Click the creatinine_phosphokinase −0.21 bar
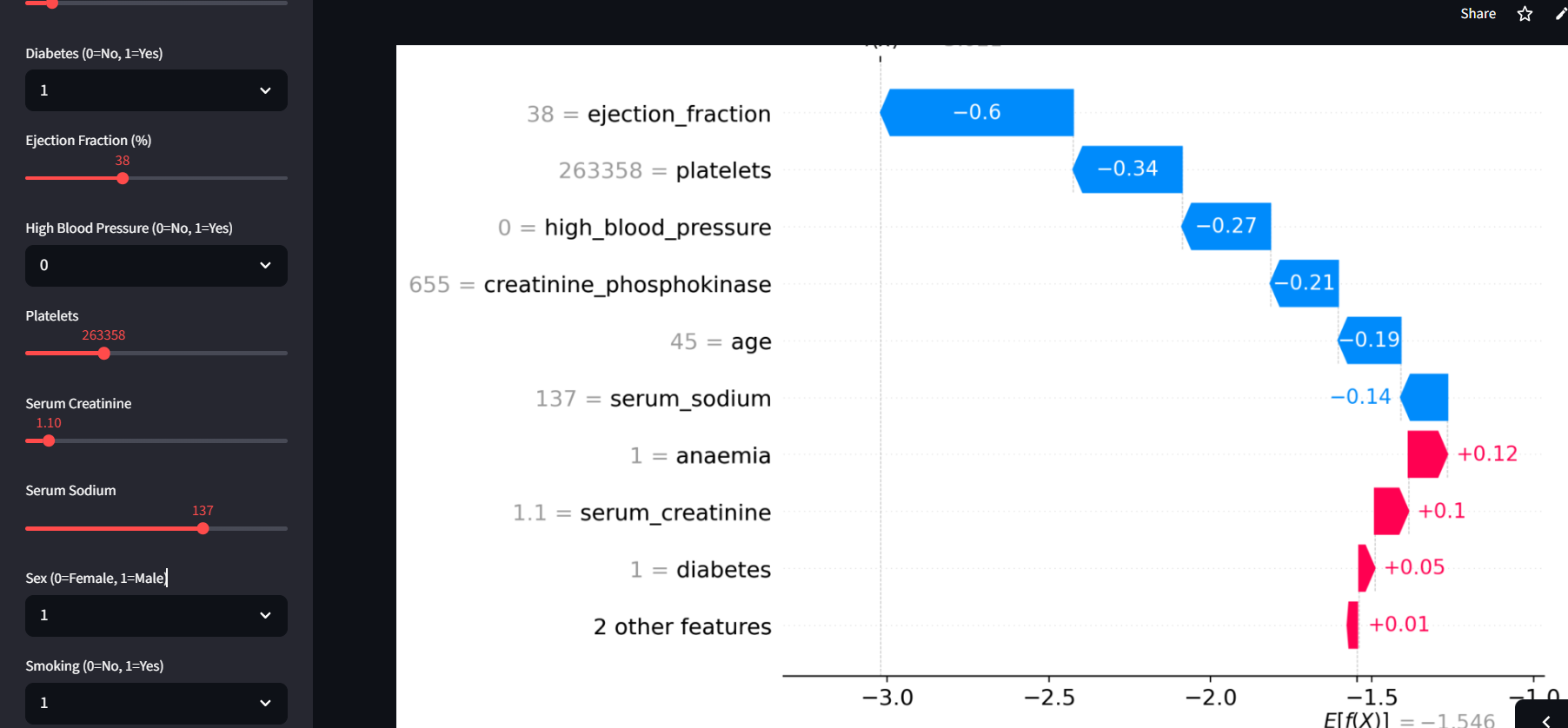Image resolution: width=1568 pixels, height=728 pixels. tap(1304, 282)
